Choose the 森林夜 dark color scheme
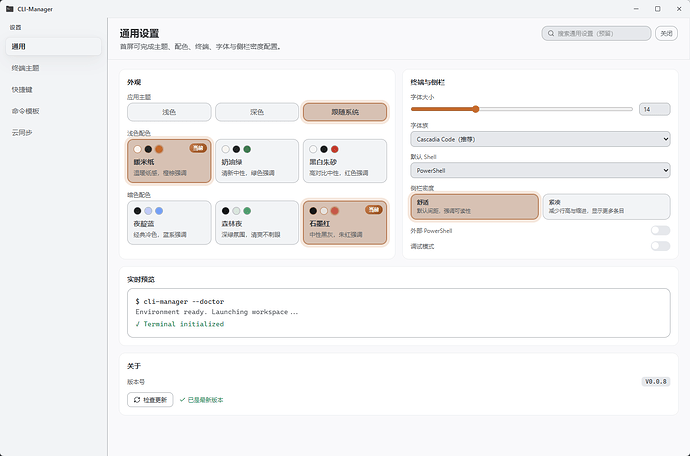Viewport: 690px width, 456px height. (257, 223)
